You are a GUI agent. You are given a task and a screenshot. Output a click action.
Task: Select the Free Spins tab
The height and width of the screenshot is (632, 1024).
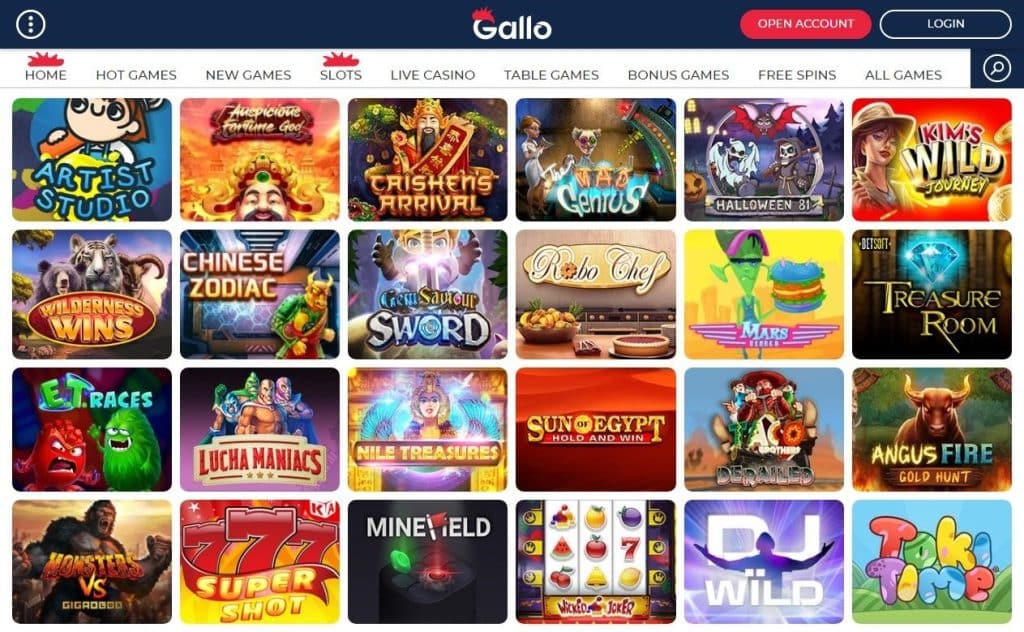797,74
